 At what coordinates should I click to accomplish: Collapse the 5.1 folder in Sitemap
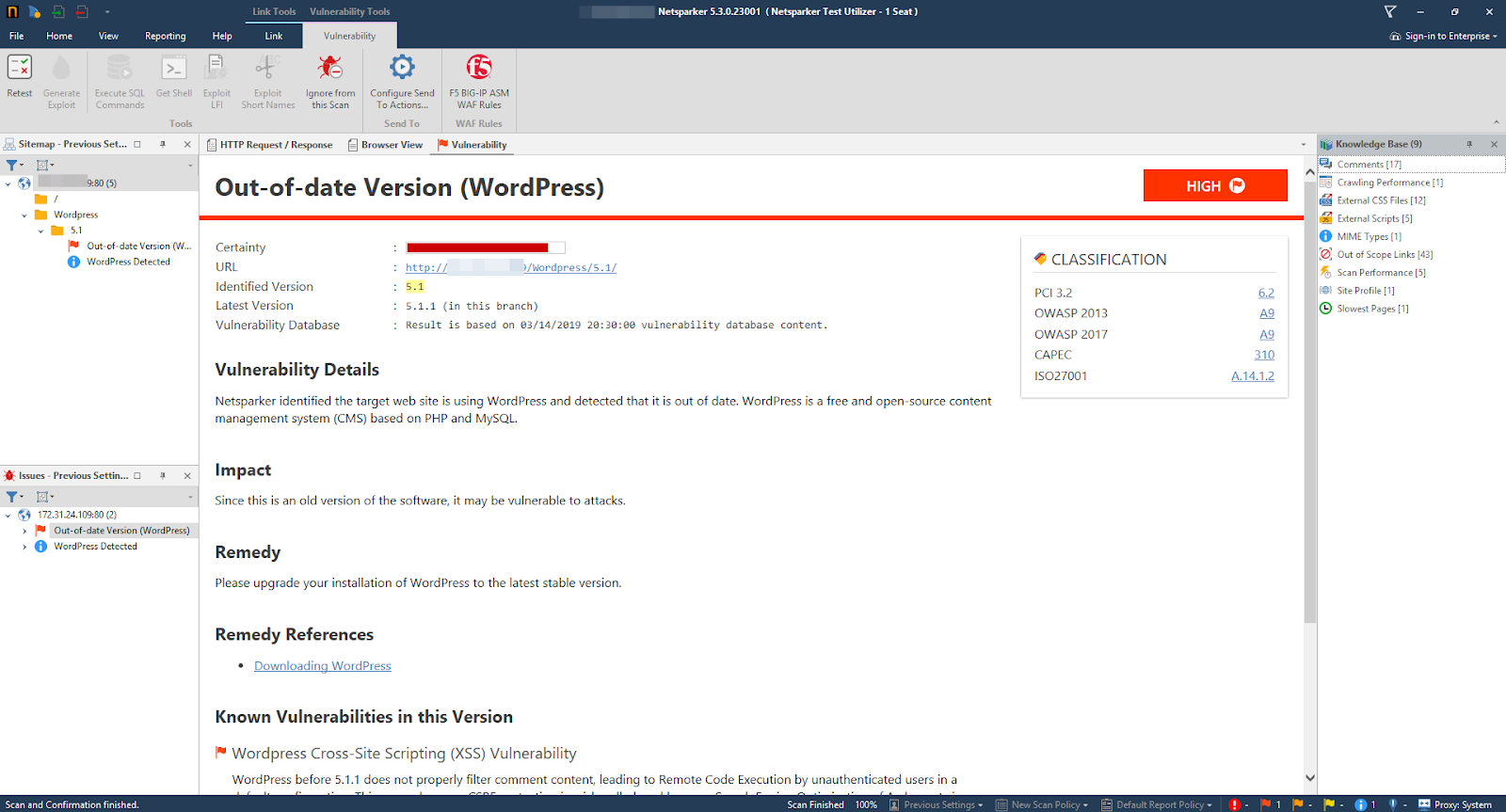40,231
